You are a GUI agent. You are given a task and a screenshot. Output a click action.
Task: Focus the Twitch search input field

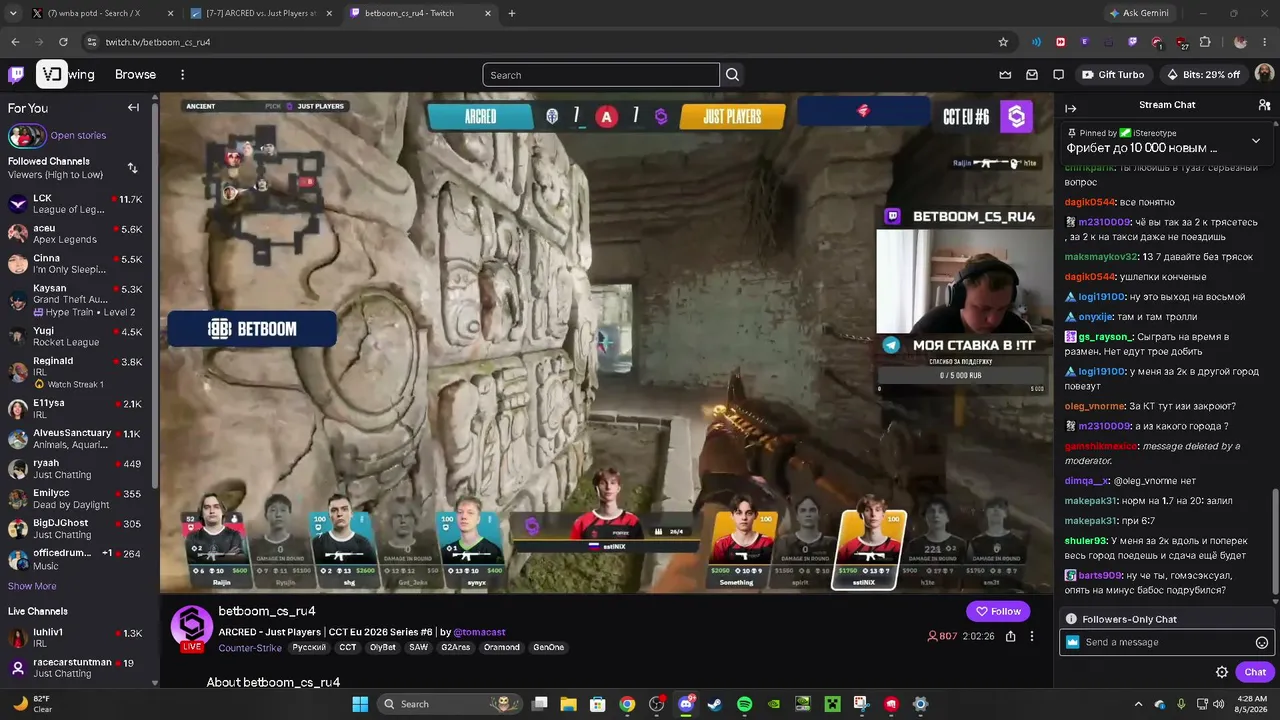pos(601,75)
